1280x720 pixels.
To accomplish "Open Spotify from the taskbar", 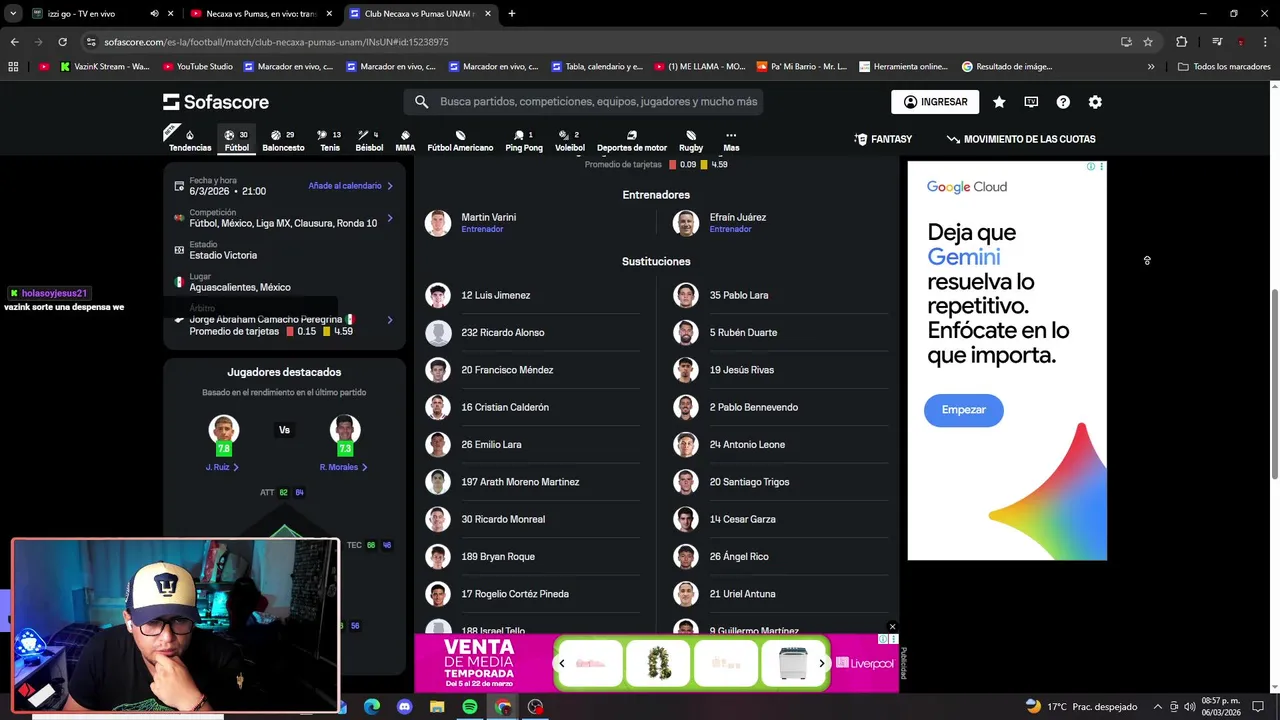I will [470, 707].
